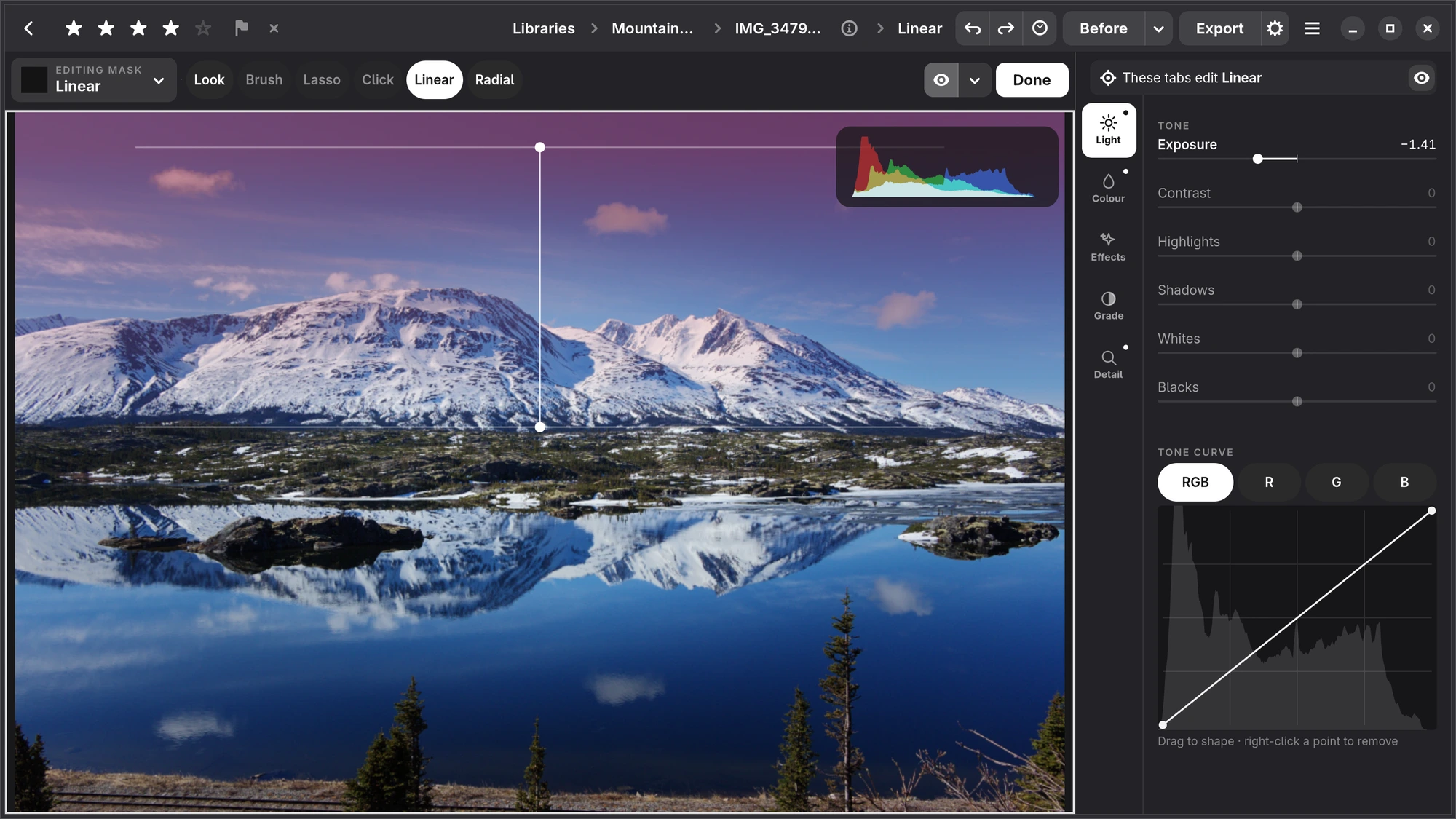Click the histogram overlay on the photo
This screenshot has height=819, width=1456.
click(946, 167)
